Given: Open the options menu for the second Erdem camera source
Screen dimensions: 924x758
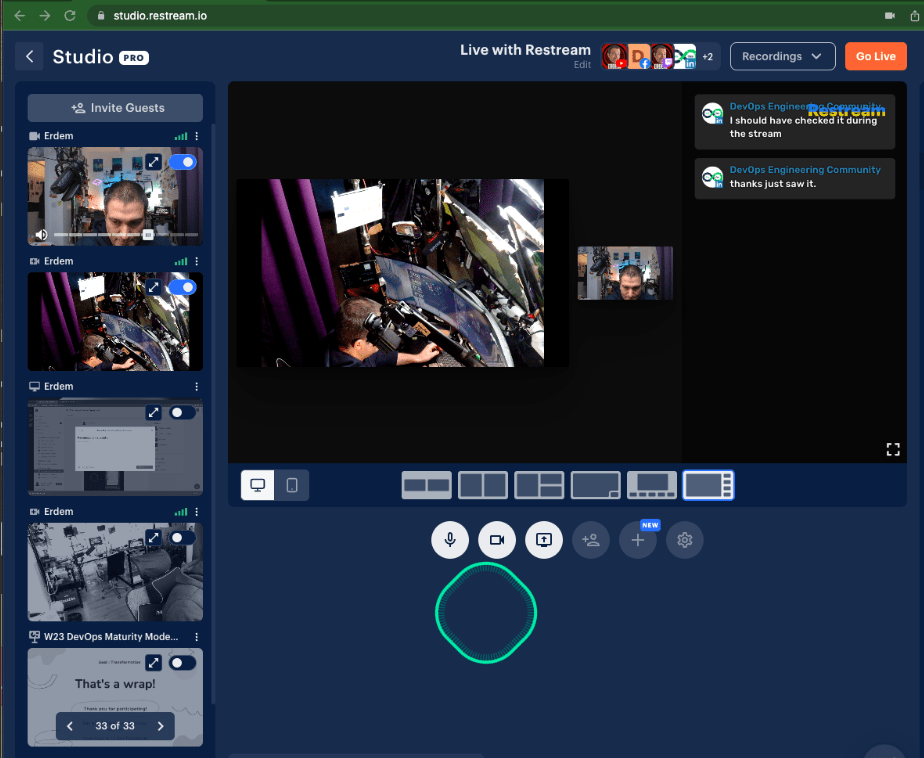Looking at the screenshot, I should click(x=197, y=261).
